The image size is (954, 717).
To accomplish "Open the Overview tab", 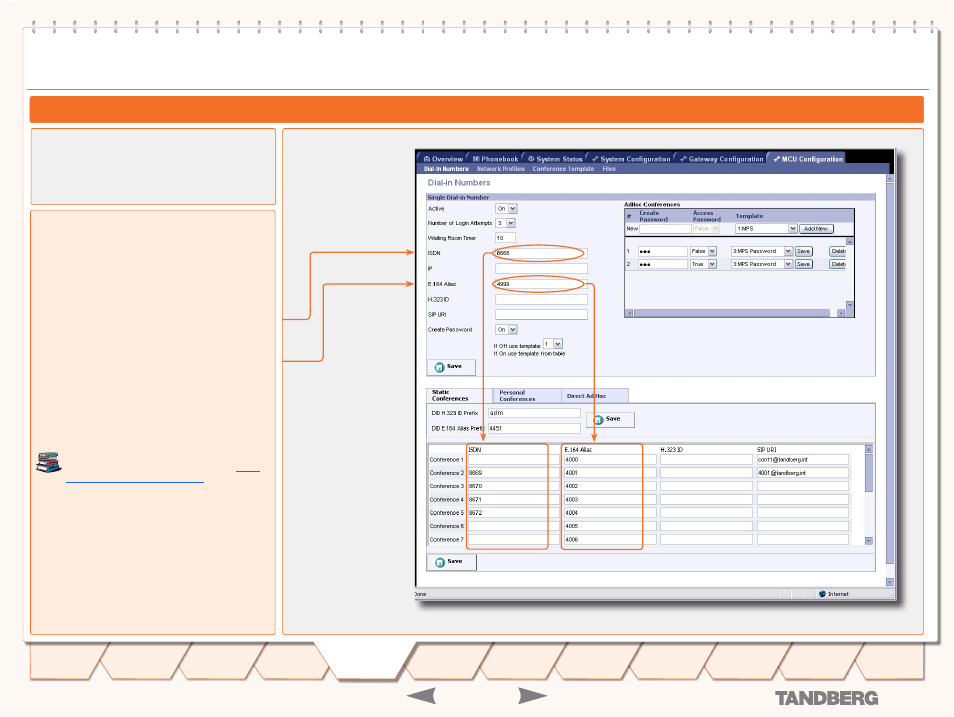I will (x=444, y=159).
